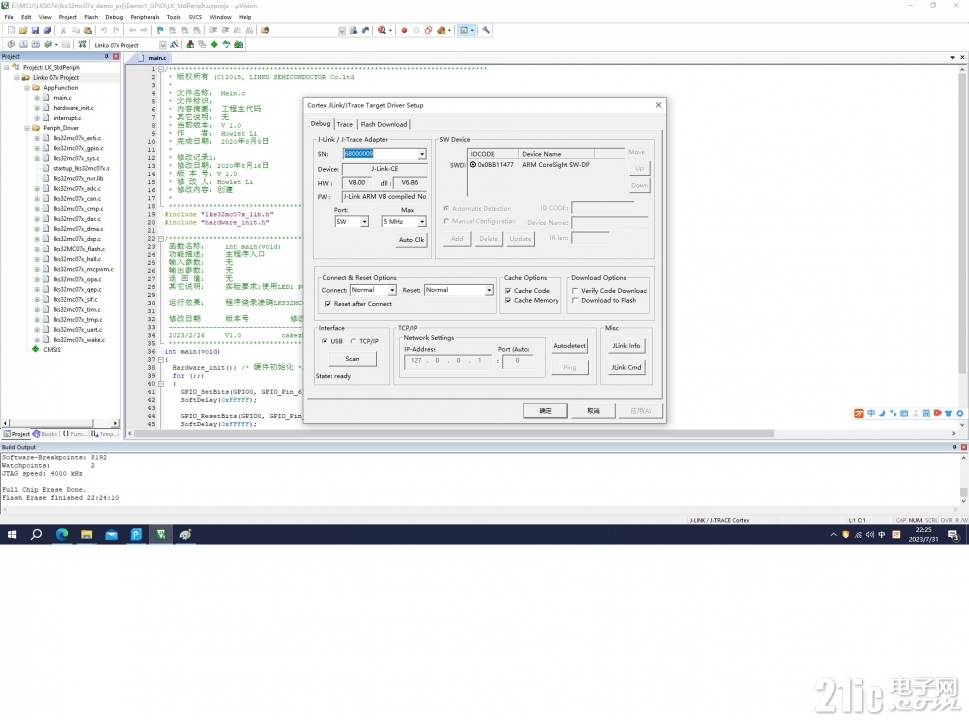969x720 pixels.
Task: Switch to the Books tab in project panel
Action: [46, 434]
